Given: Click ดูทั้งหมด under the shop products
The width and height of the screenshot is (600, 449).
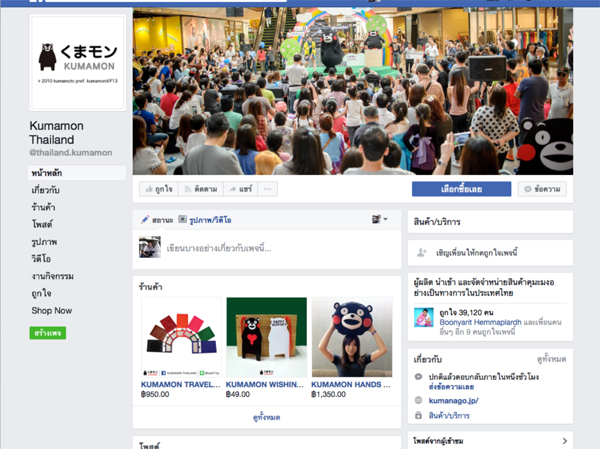Looking at the screenshot, I should [x=267, y=417].
